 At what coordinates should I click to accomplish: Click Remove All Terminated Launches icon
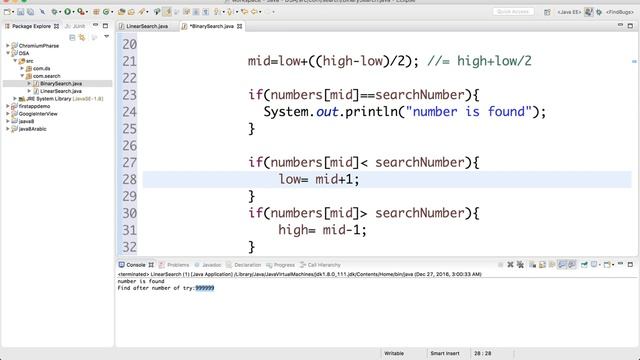[520, 265]
